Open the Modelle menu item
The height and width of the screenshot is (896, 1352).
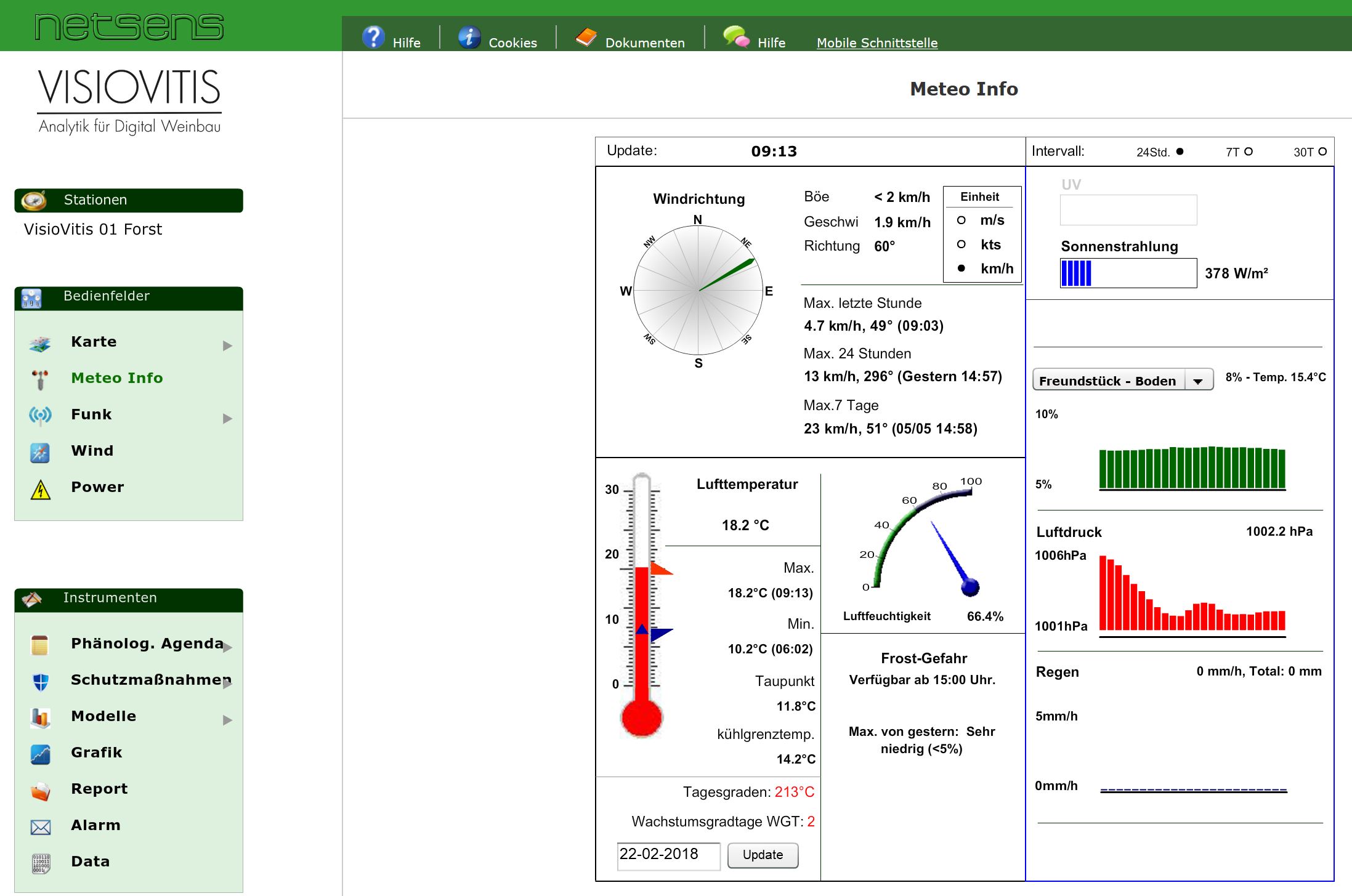tap(103, 716)
